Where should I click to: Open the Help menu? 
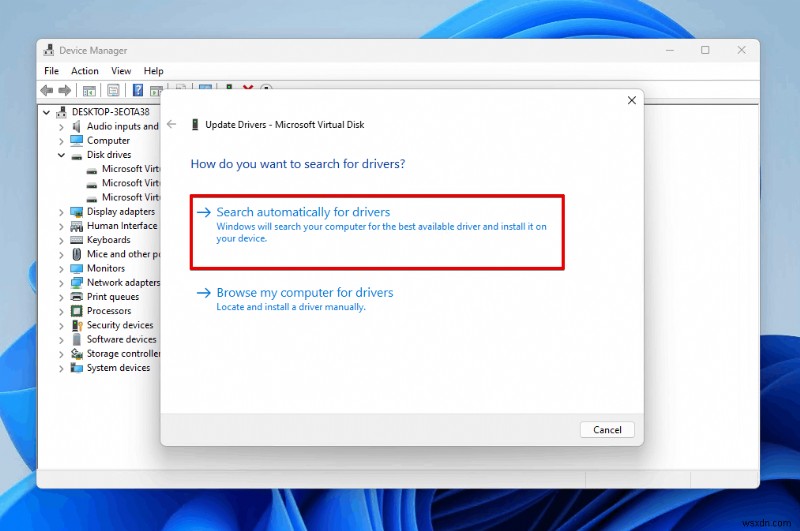click(x=153, y=71)
